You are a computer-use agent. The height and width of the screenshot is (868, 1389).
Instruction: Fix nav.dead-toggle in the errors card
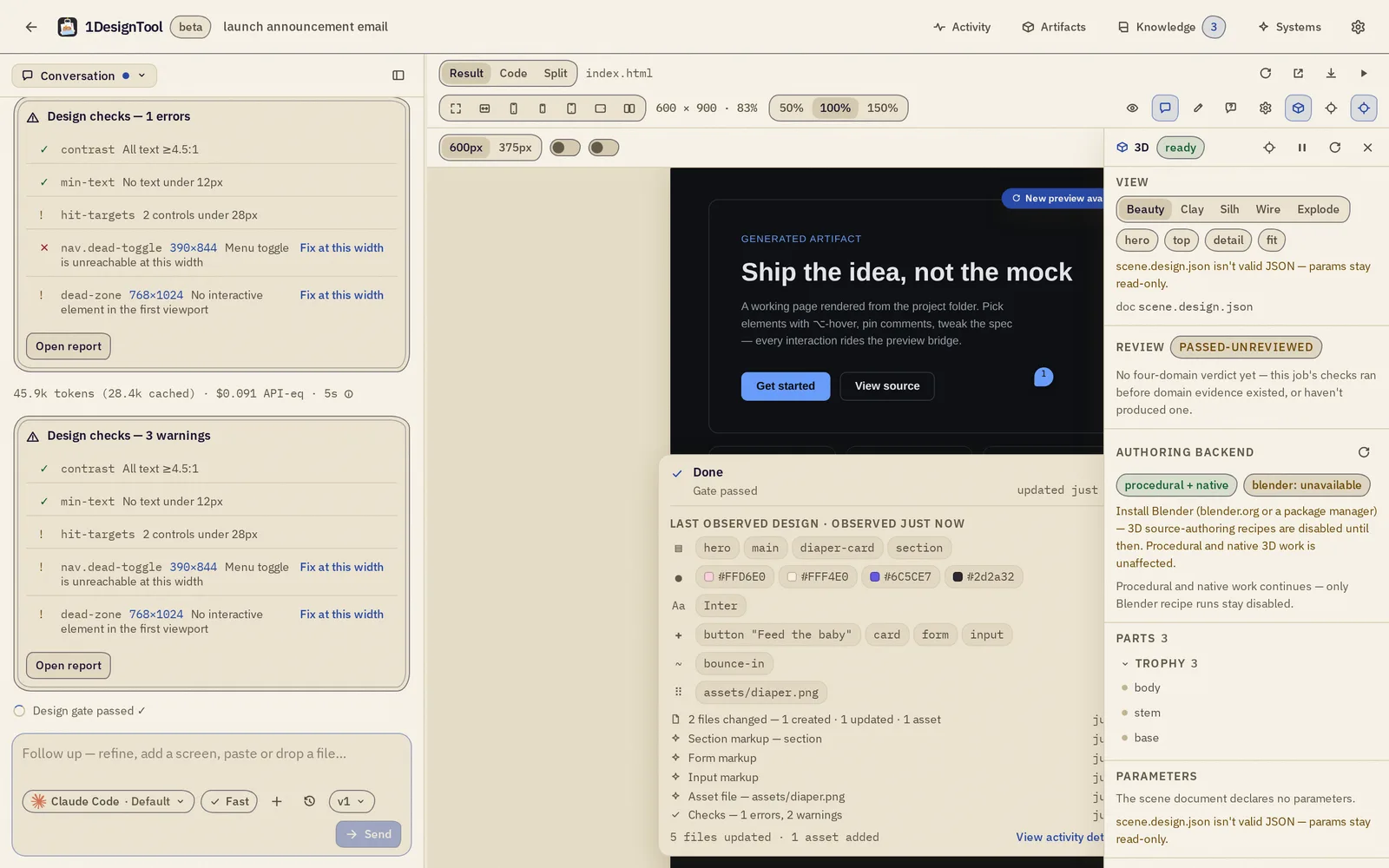click(342, 247)
